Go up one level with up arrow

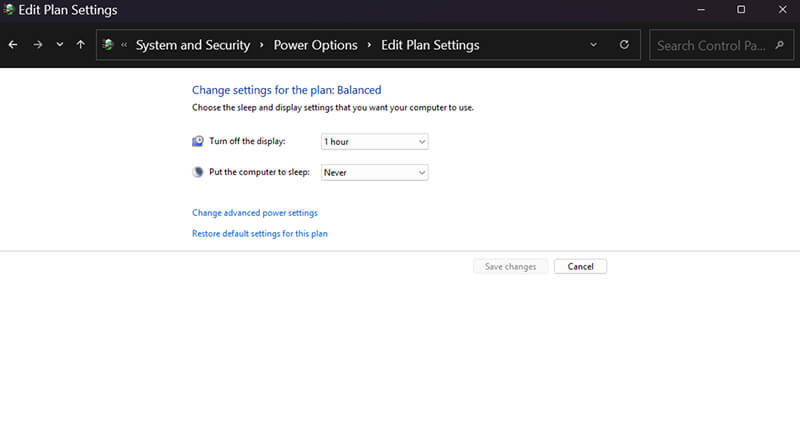pos(81,45)
